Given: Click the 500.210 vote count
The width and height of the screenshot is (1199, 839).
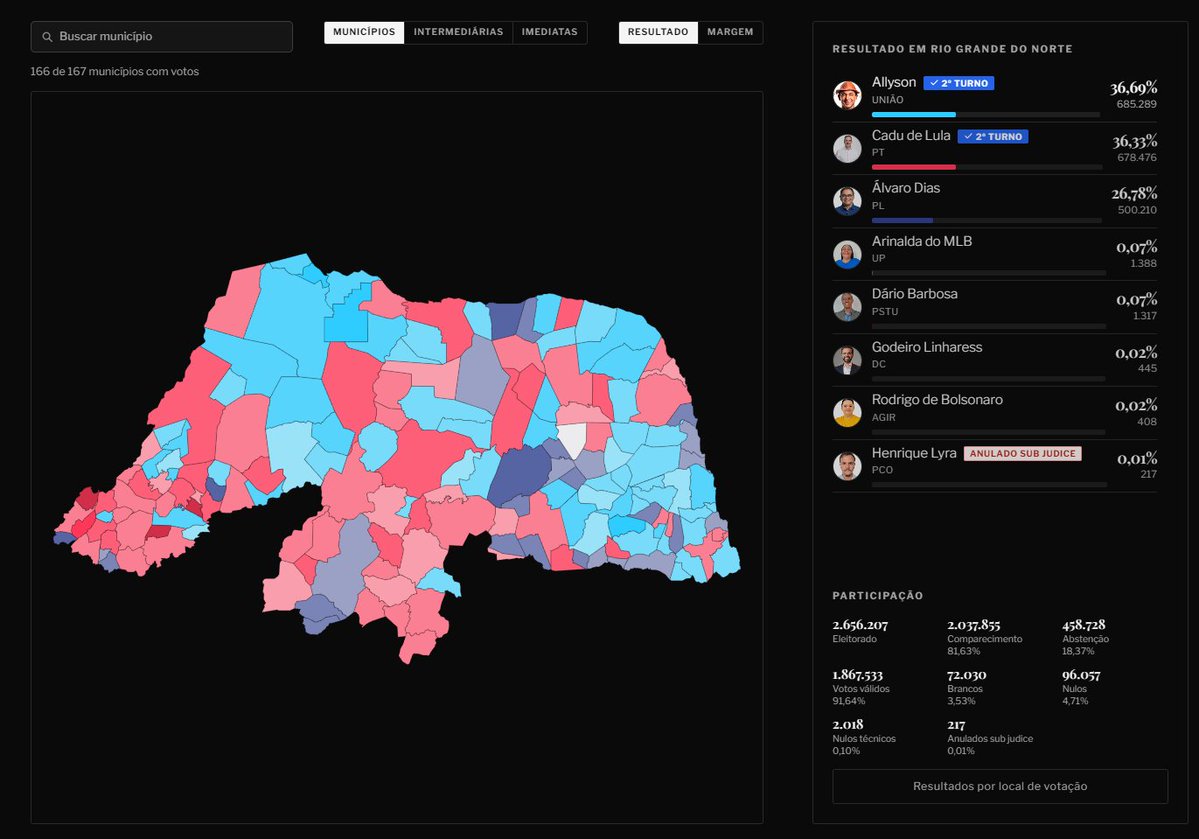Looking at the screenshot, I should pyautogui.click(x=1137, y=210).
